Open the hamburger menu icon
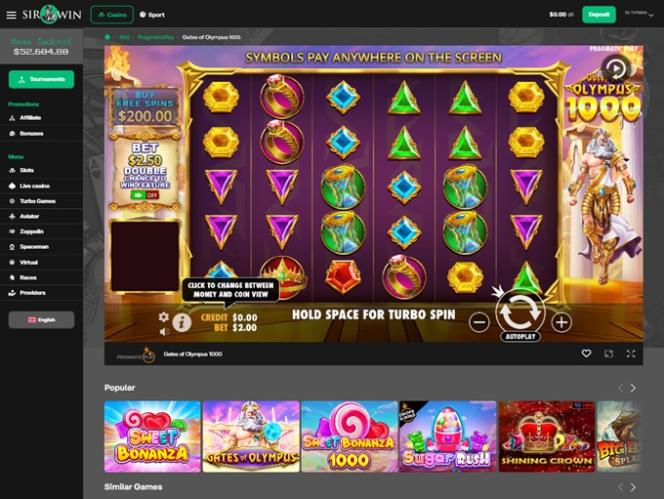Viewport: 664px width, 499px height. coord(11,15)
